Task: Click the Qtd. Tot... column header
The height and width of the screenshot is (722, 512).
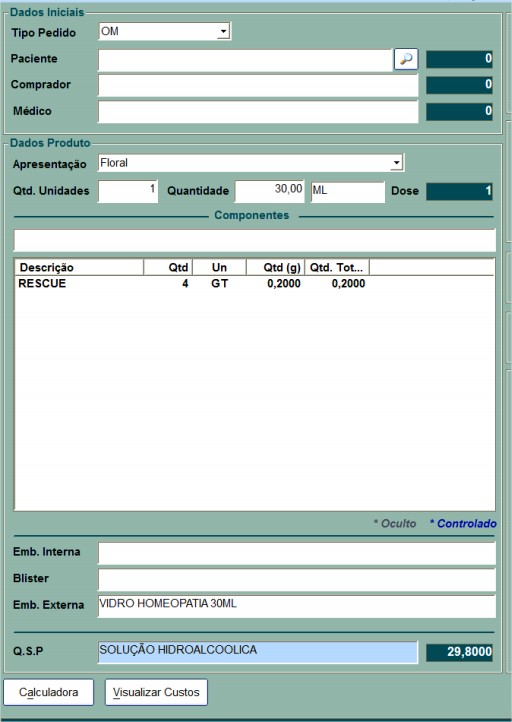Action: [337, 268]
